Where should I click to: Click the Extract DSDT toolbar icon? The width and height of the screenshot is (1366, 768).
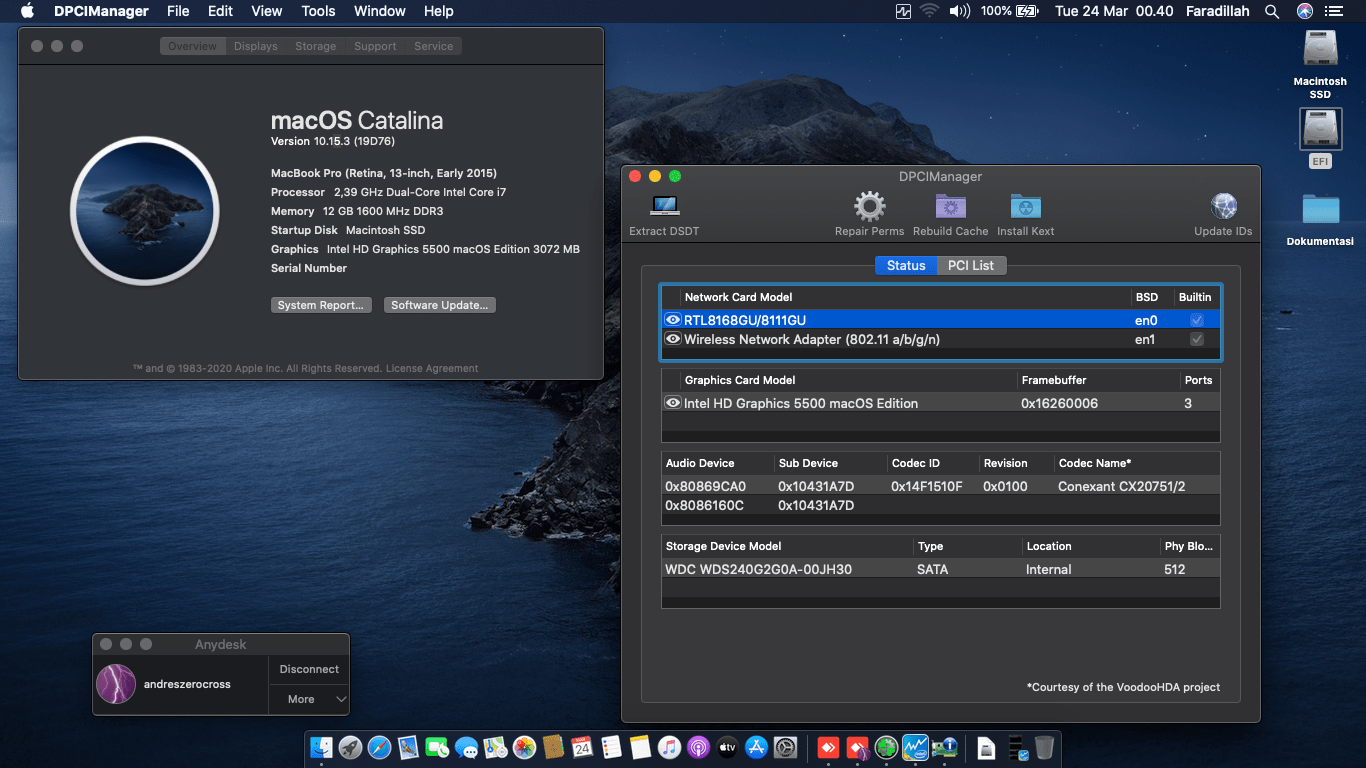click(x=664, y=207)
